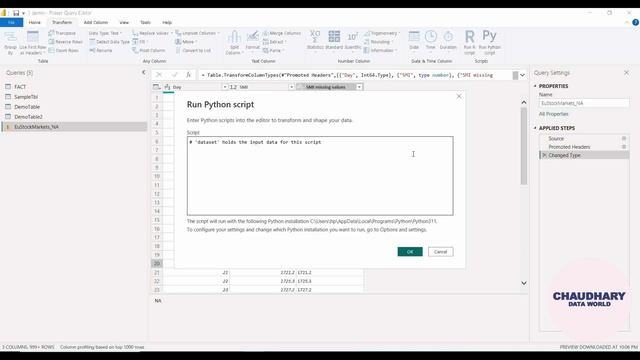
Task: Close the Run Python script dialog
Action: [459, 96]
